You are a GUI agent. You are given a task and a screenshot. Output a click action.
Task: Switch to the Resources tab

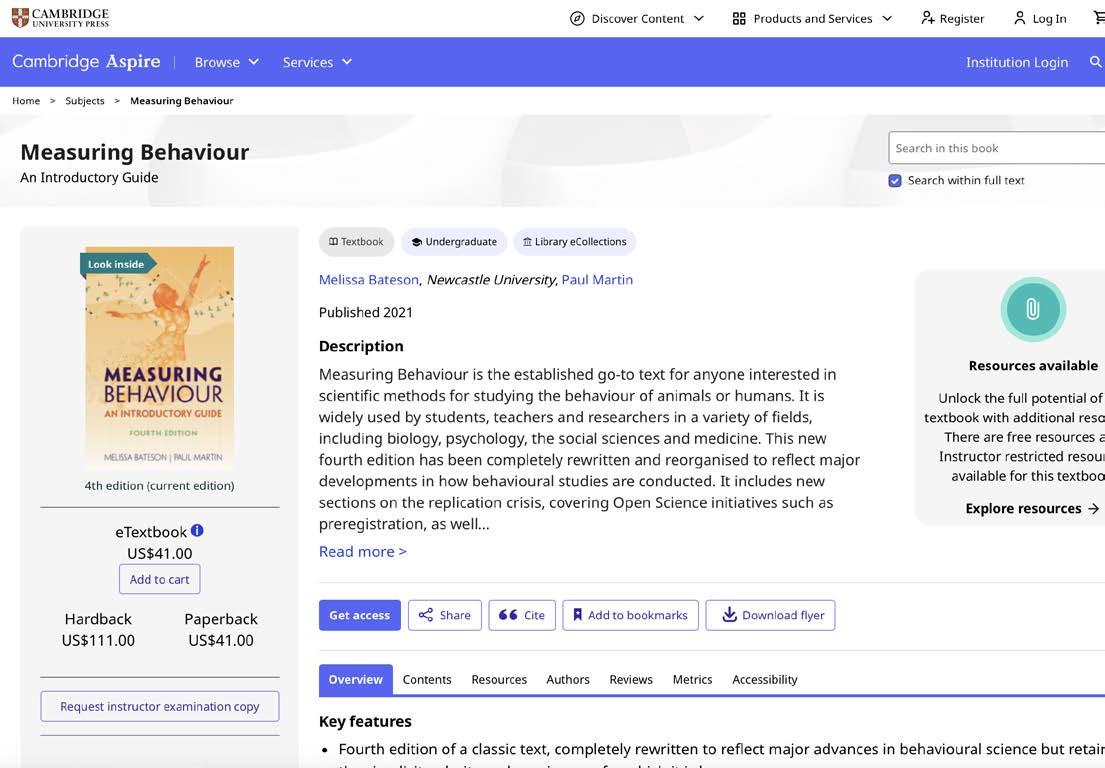pos(499,679)
